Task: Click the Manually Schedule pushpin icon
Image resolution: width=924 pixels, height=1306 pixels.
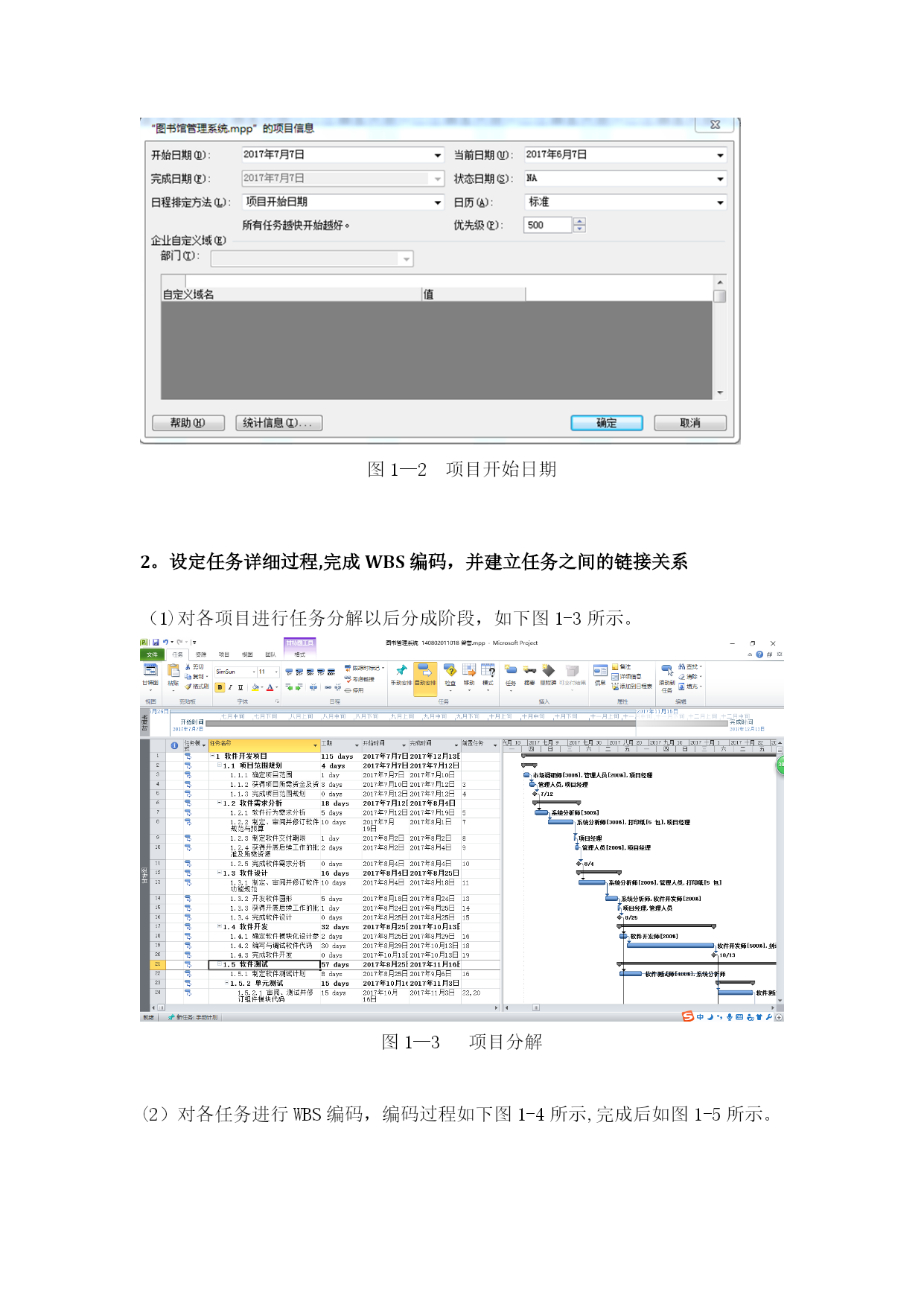Action: [x=401, y=670]
